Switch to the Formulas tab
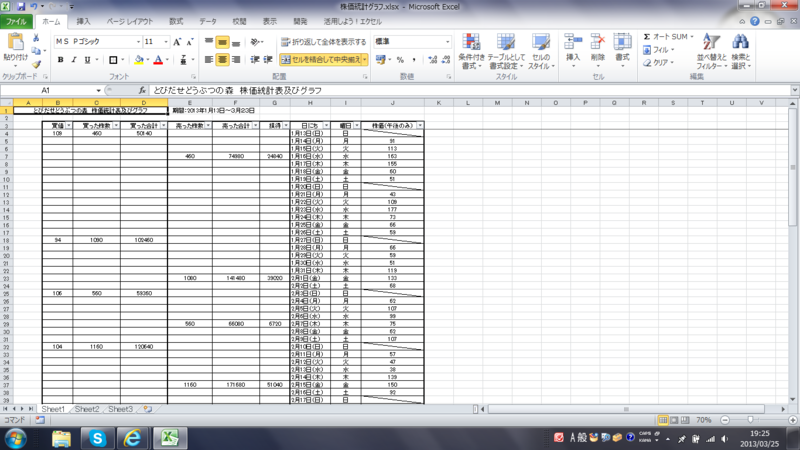800x450 pixels. point(176,21)
